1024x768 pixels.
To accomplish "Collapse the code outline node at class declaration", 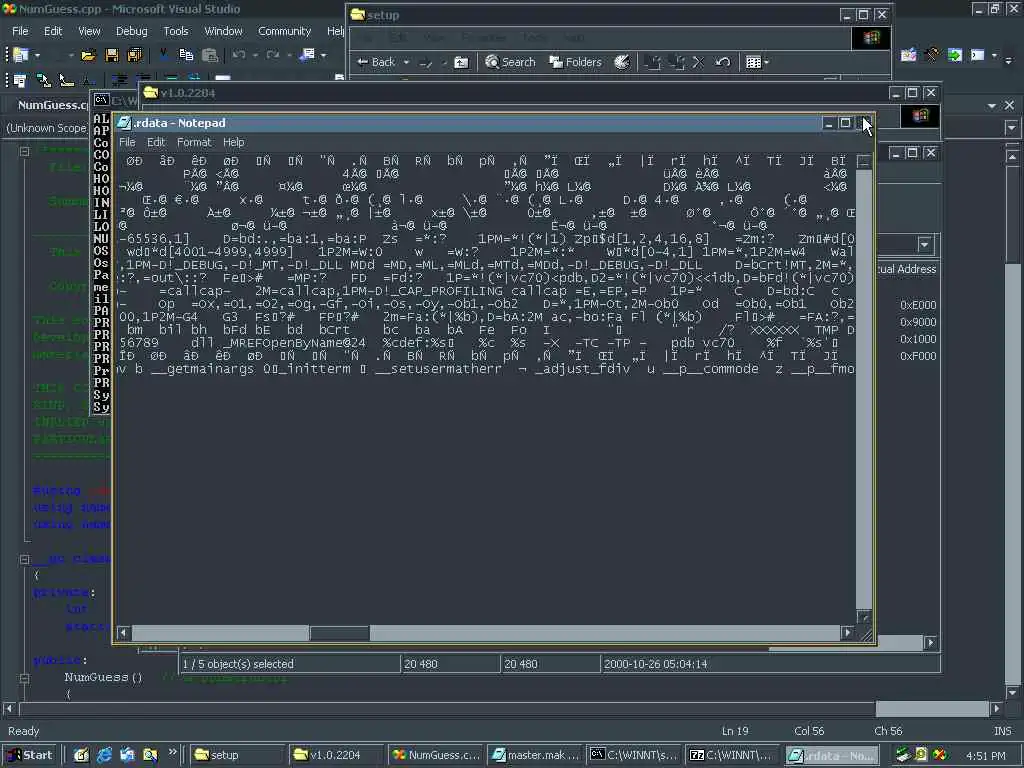I will tap(24, 560).
